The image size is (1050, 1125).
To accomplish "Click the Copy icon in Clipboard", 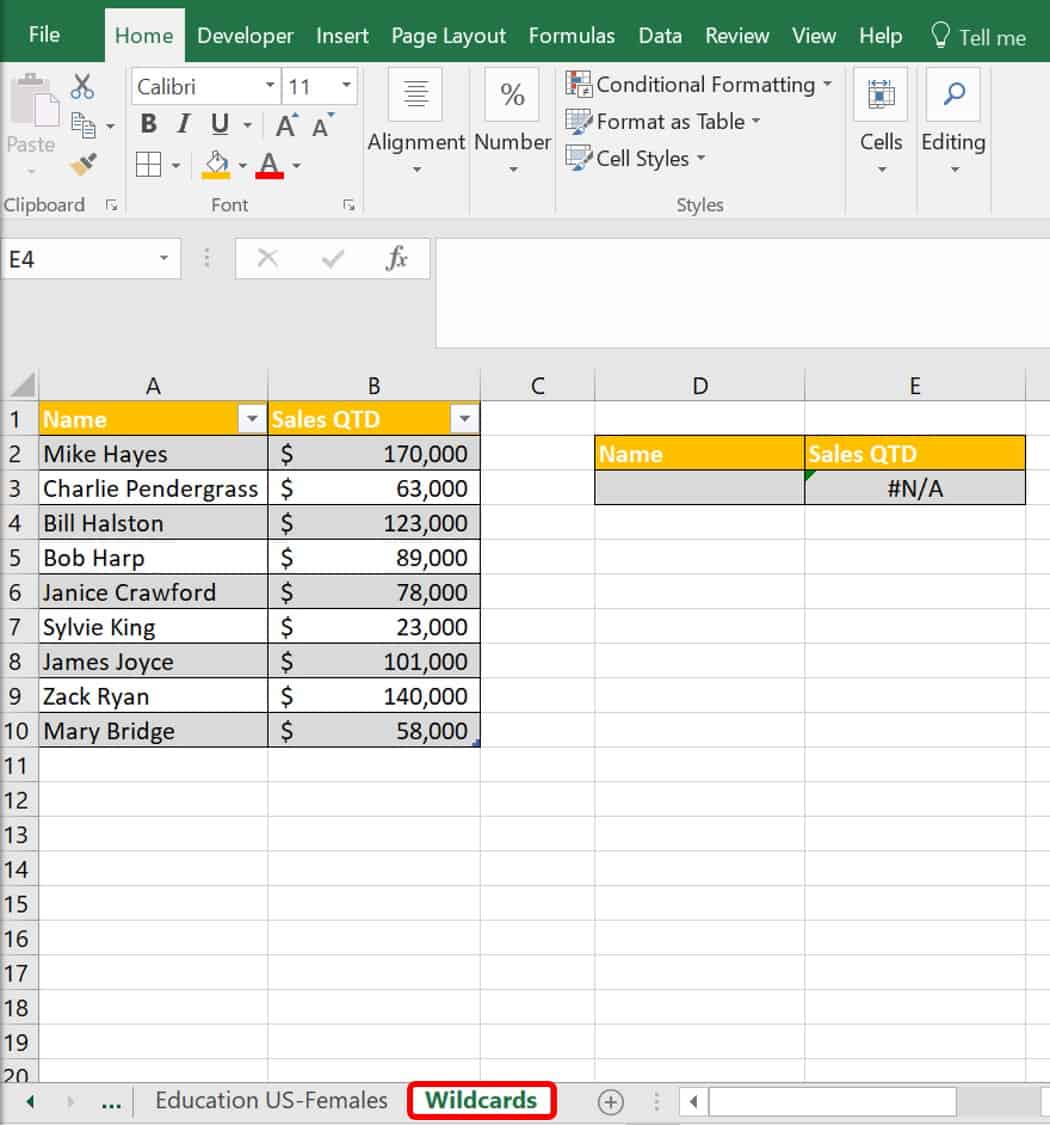I will [83, 126].
